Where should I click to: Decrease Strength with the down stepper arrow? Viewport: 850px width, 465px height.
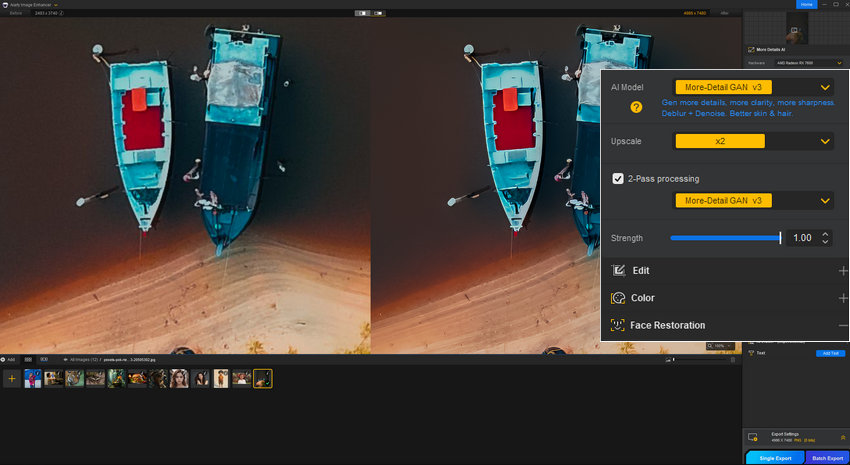coord(825,242)
